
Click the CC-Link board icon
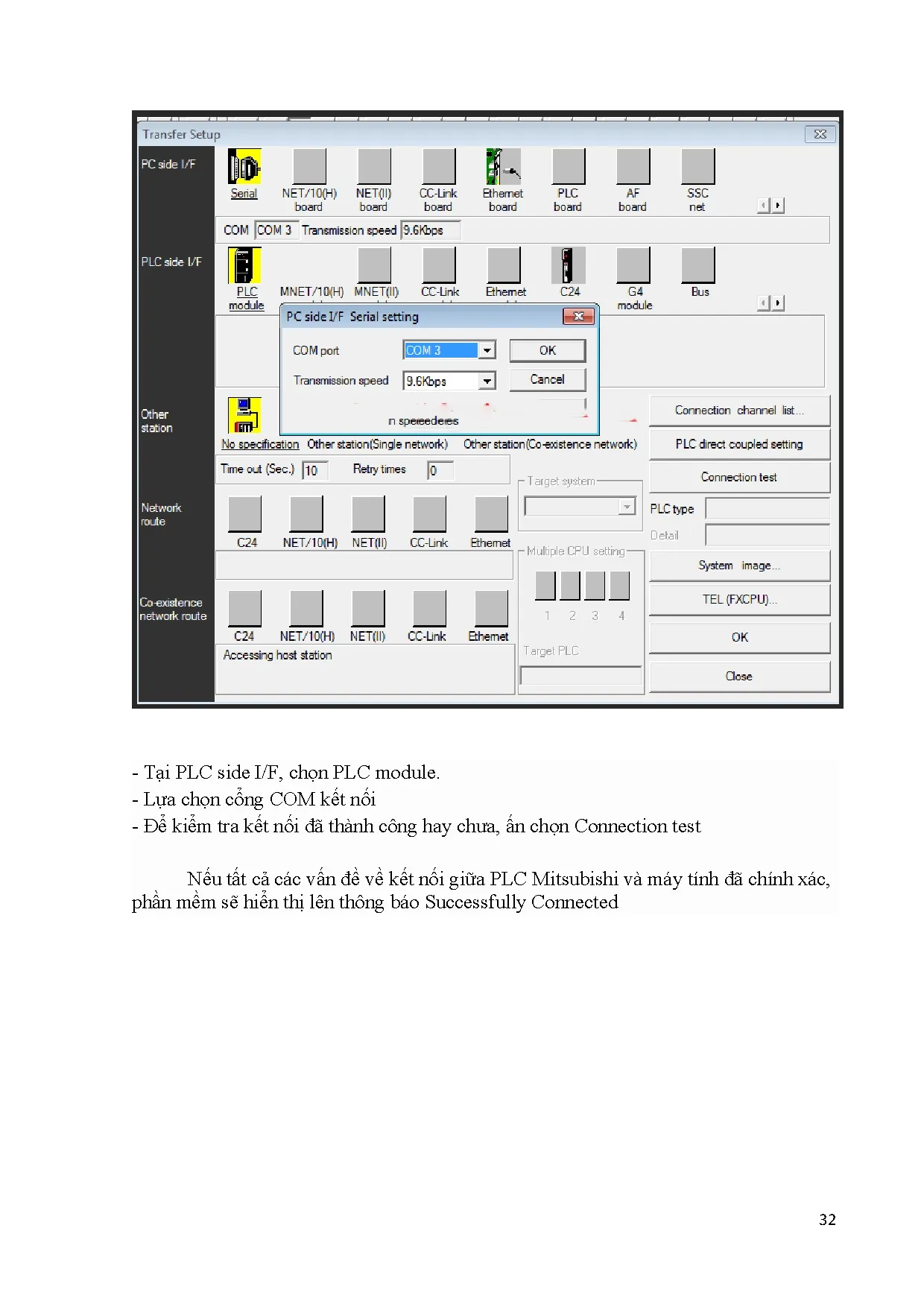point(438,167)
